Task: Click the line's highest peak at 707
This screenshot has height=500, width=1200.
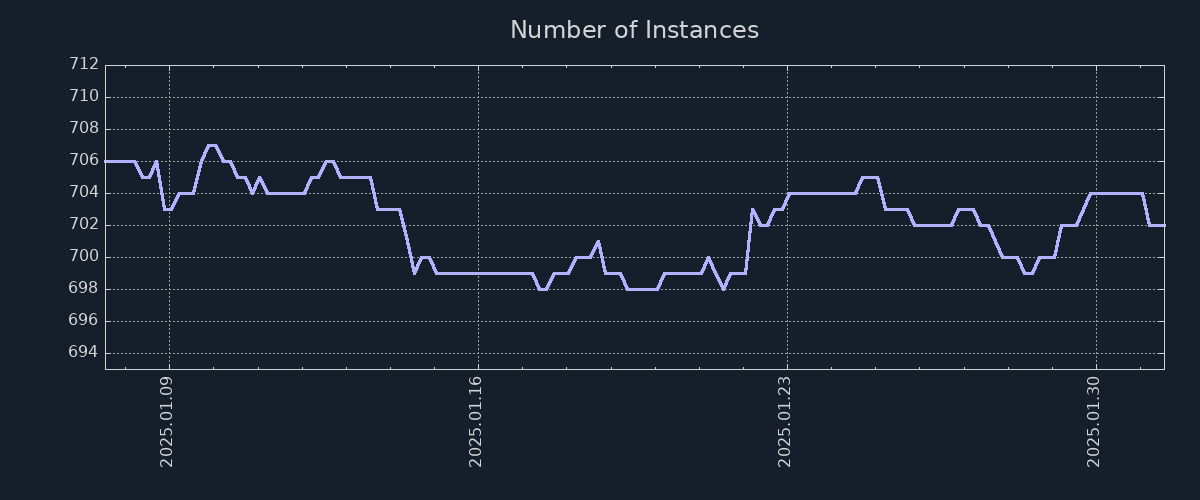Action: point(211,145)
